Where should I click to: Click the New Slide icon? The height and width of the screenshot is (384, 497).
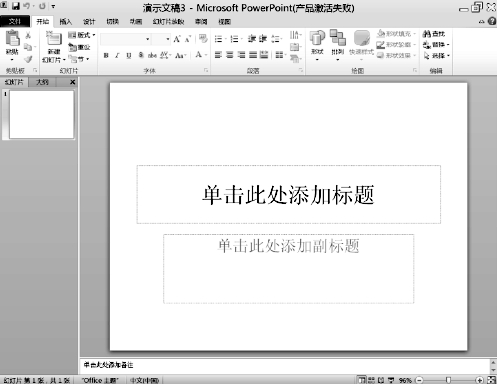coord(54,39)
